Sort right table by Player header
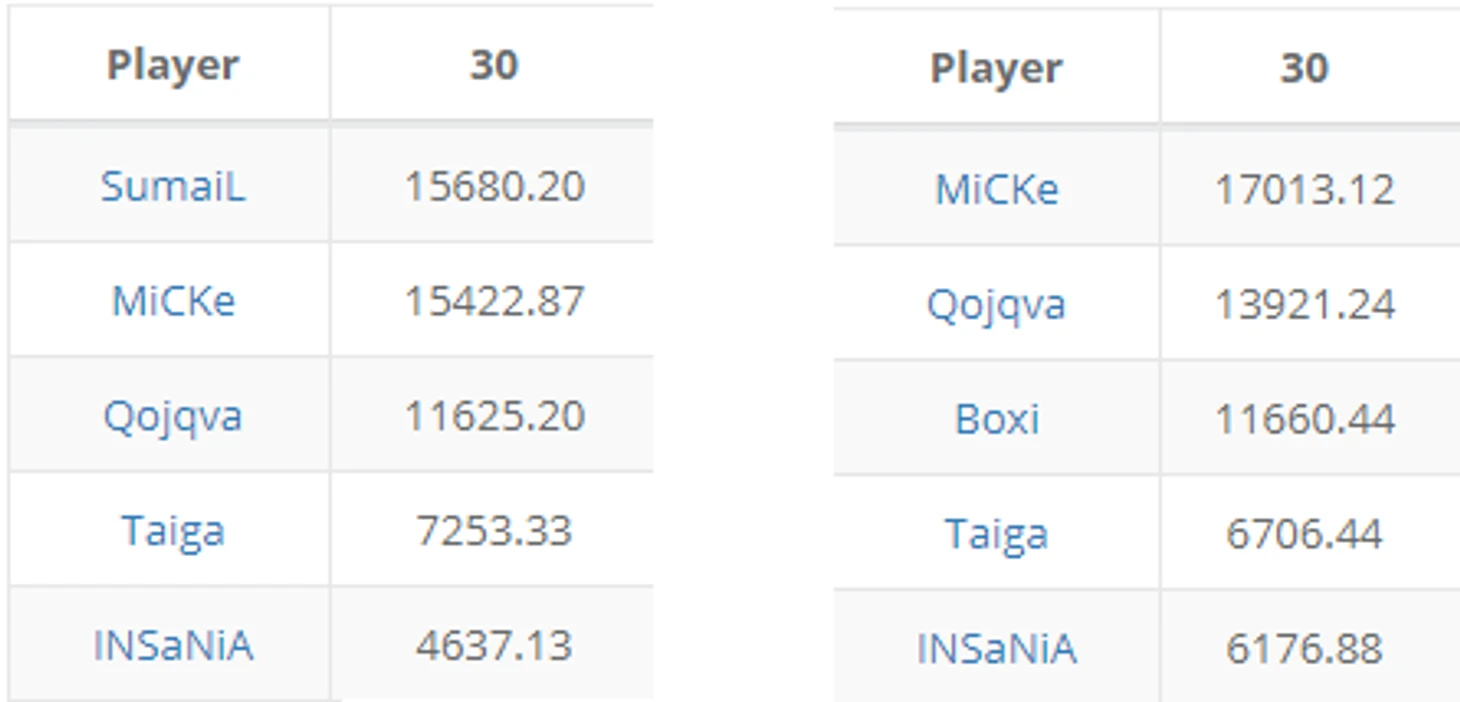Viewport: 1460px width, 702px height. [996, 69]
